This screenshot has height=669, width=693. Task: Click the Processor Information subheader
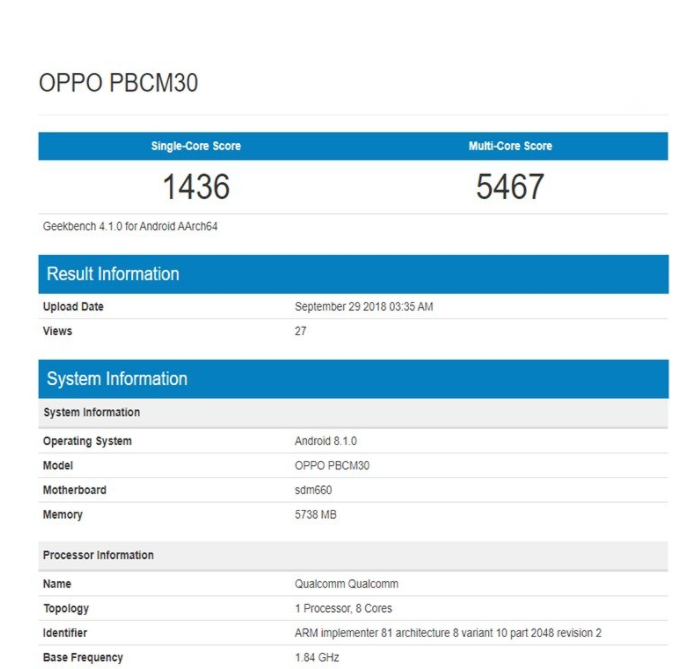point(98,555)
